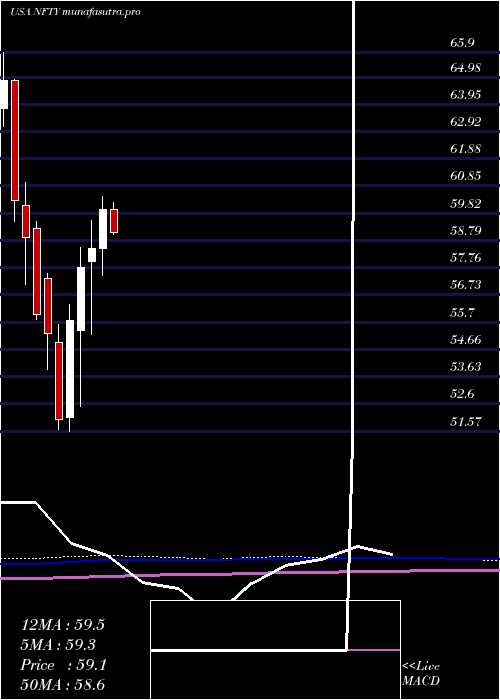Image resolution: width=500 pixels, height=700 pixels.
Task: Click the 56.73 price axis label
Action: click(x=465, y=285)
